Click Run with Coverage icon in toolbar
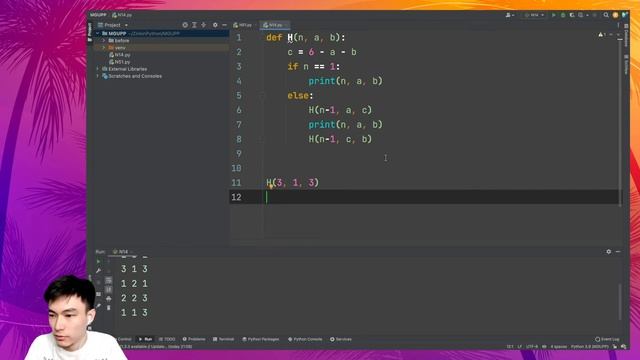640x360 pixels. (x=572, y=15)
